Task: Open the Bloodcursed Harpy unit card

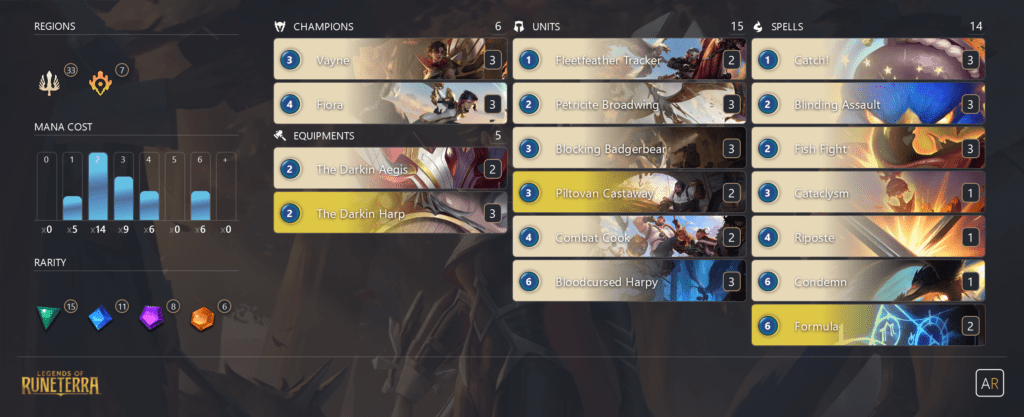Action: pyautogui.click(x=630, y=281)
